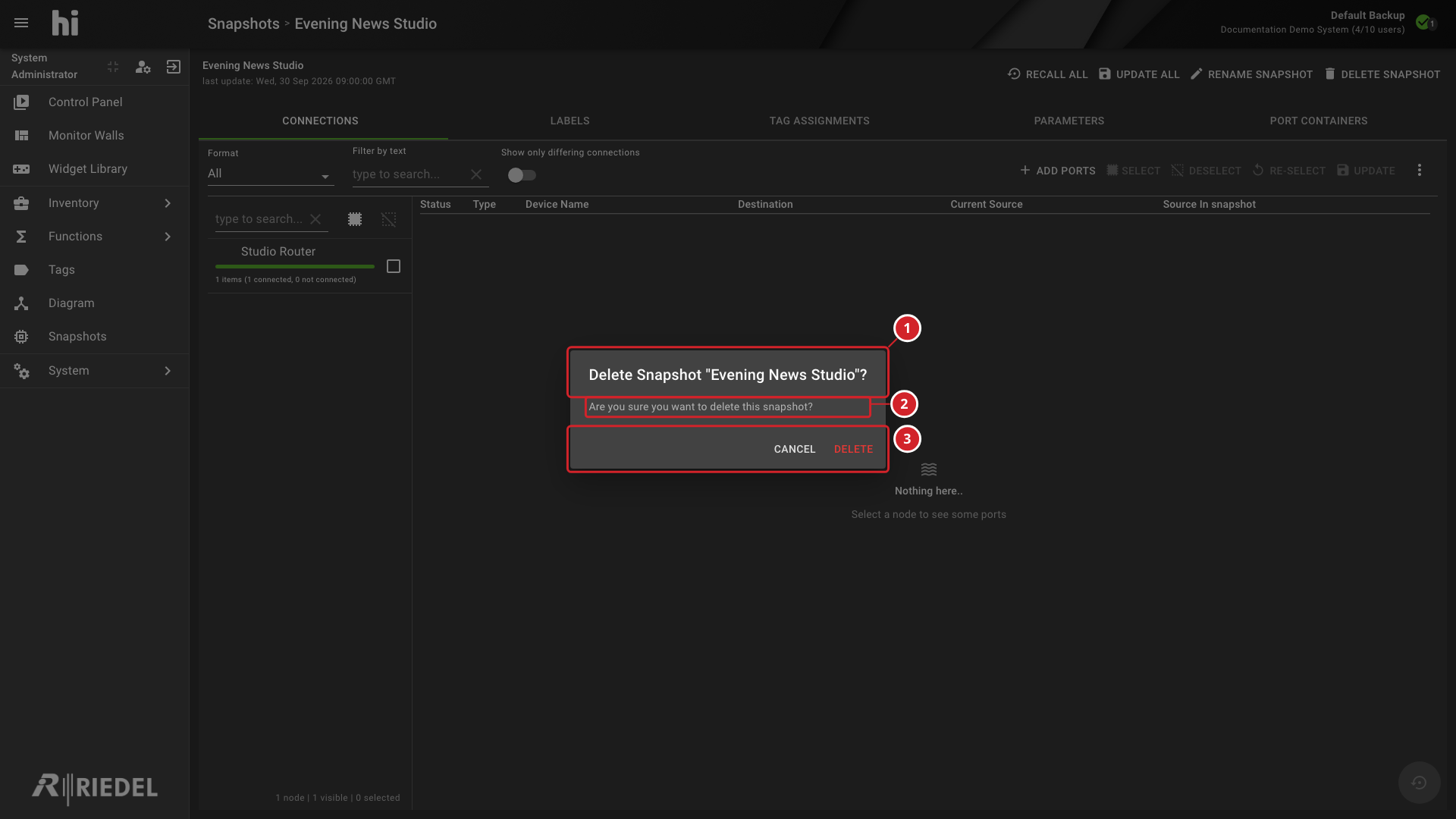Check the Studio Router node checkbox
The width and height of the screenshot is (1456, 819).
point(394,266)
